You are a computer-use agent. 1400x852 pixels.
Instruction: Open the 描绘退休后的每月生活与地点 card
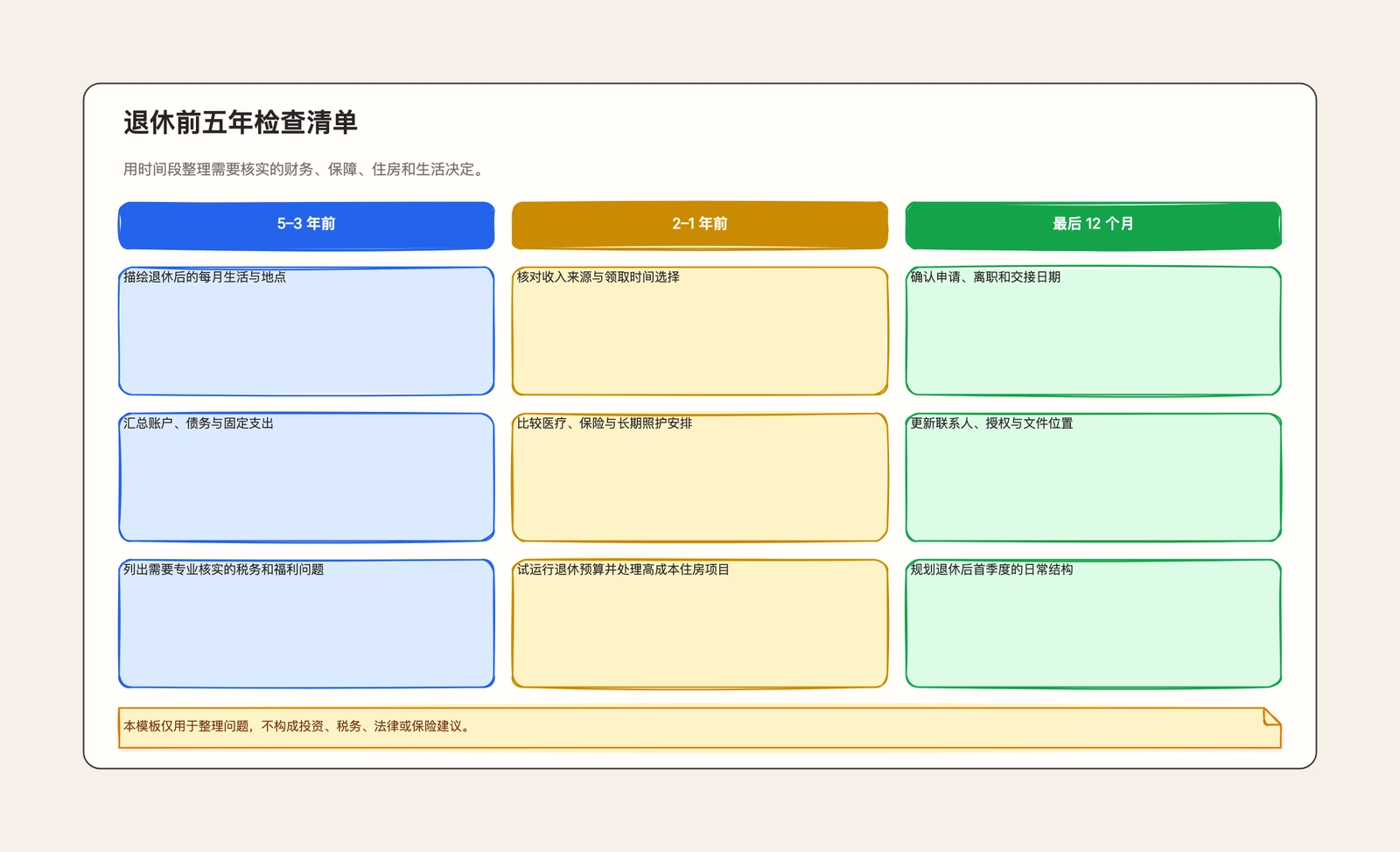pos(306,331)
